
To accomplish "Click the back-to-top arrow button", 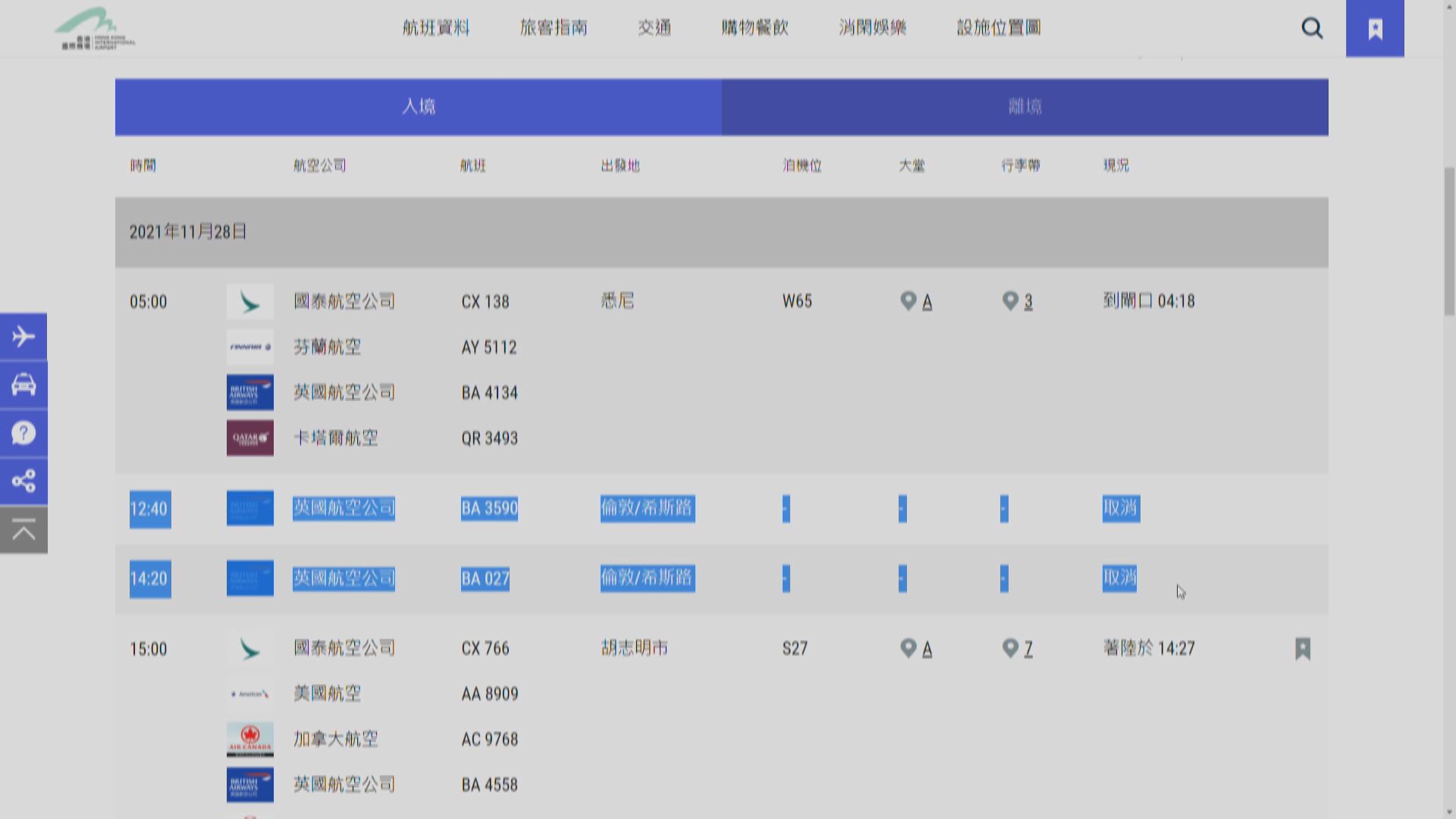I will [x=24, y=531].
